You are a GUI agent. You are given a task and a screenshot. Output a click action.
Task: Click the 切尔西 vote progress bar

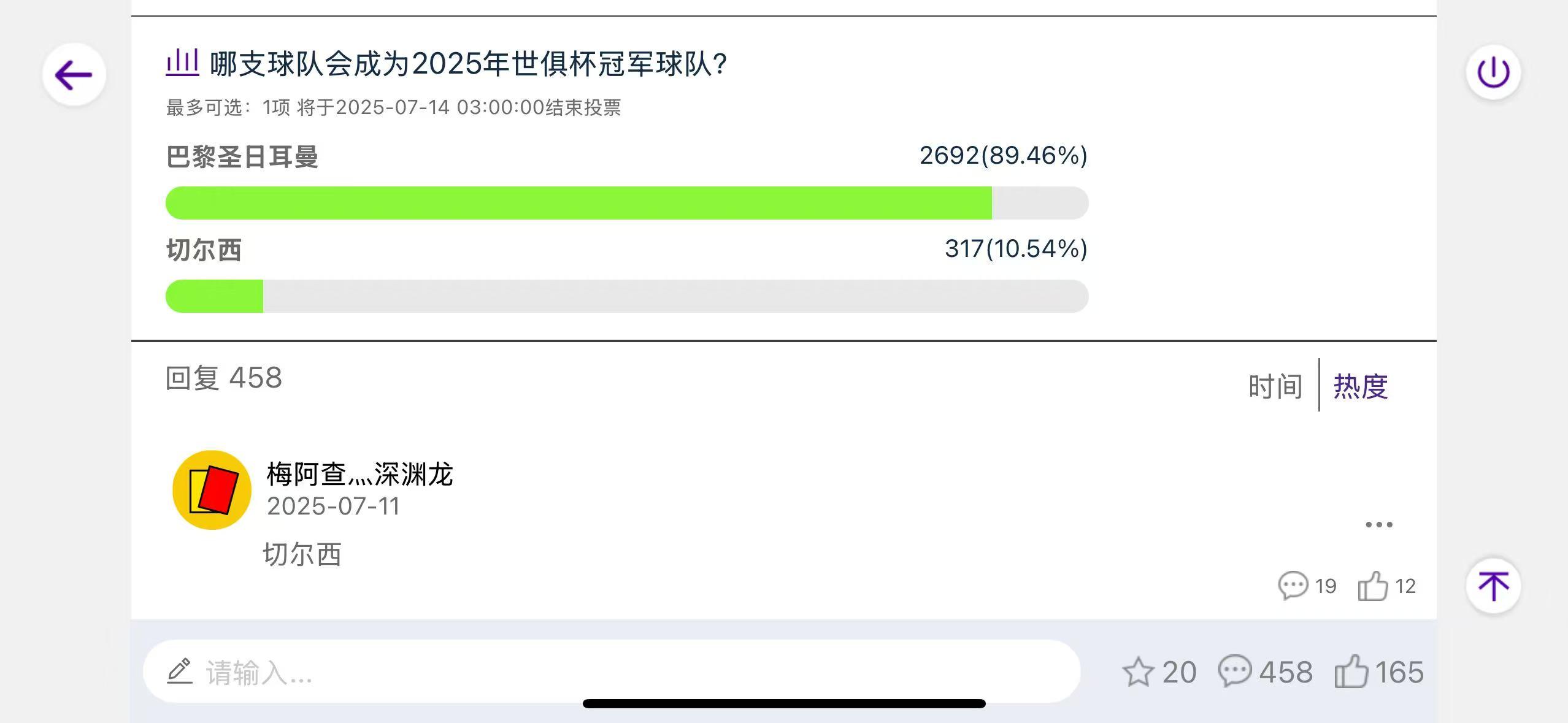click(627, 296)
